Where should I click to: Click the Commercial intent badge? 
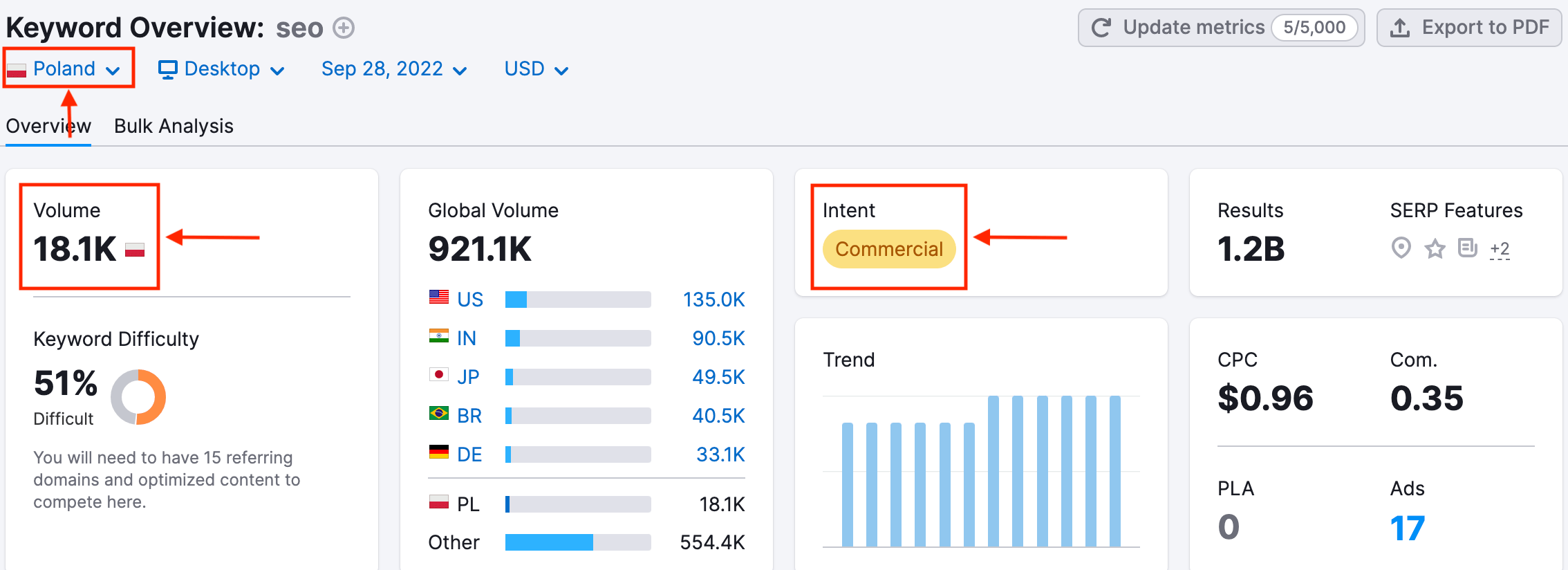pos(889,249)
